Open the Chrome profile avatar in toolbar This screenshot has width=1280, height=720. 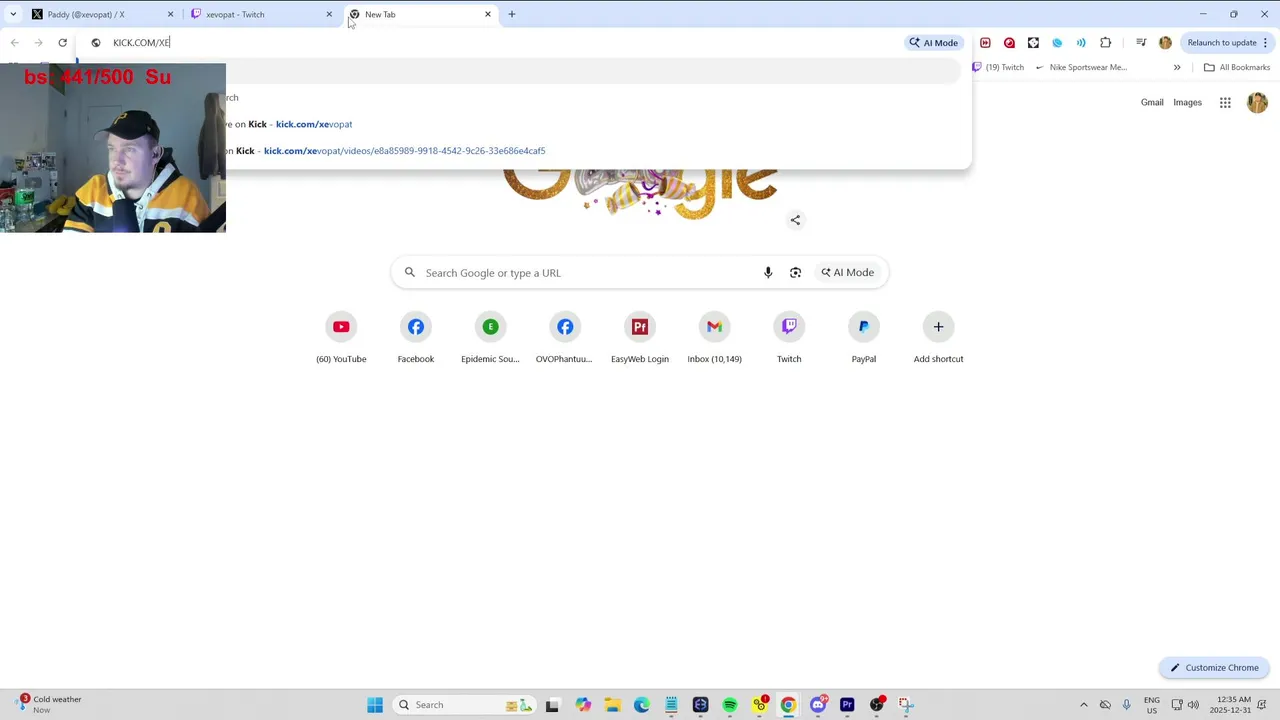pyautogui.click(x=1165, y=42)
